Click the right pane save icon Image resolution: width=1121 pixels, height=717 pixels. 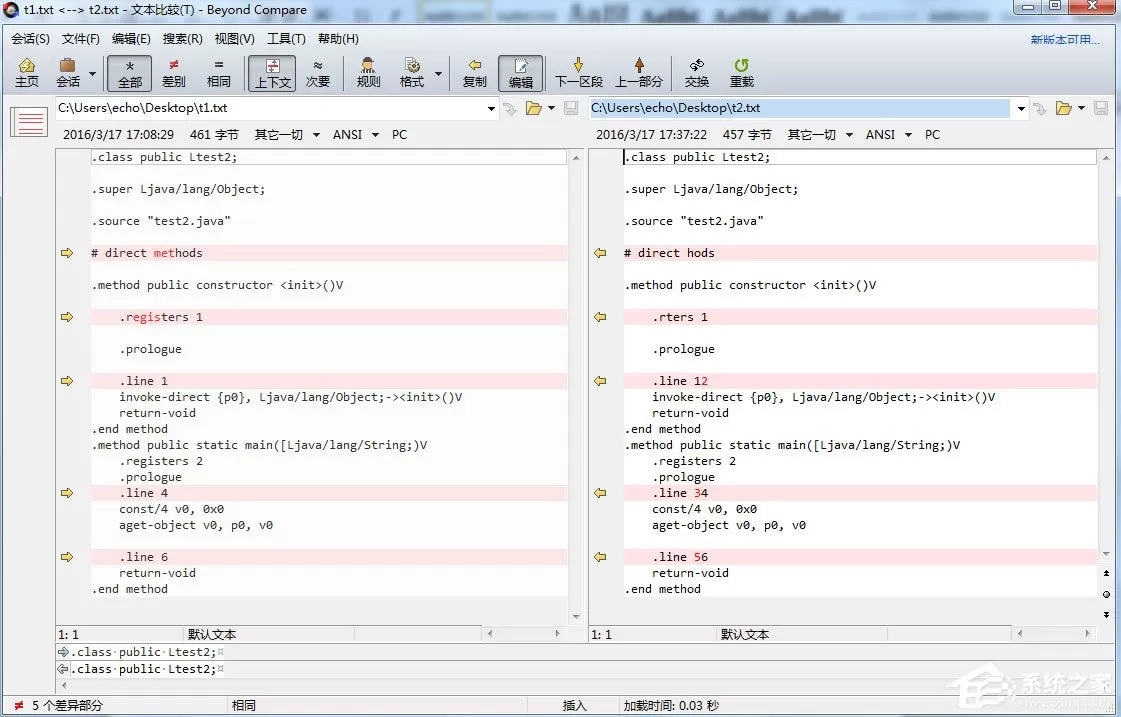coord(1101,109)
